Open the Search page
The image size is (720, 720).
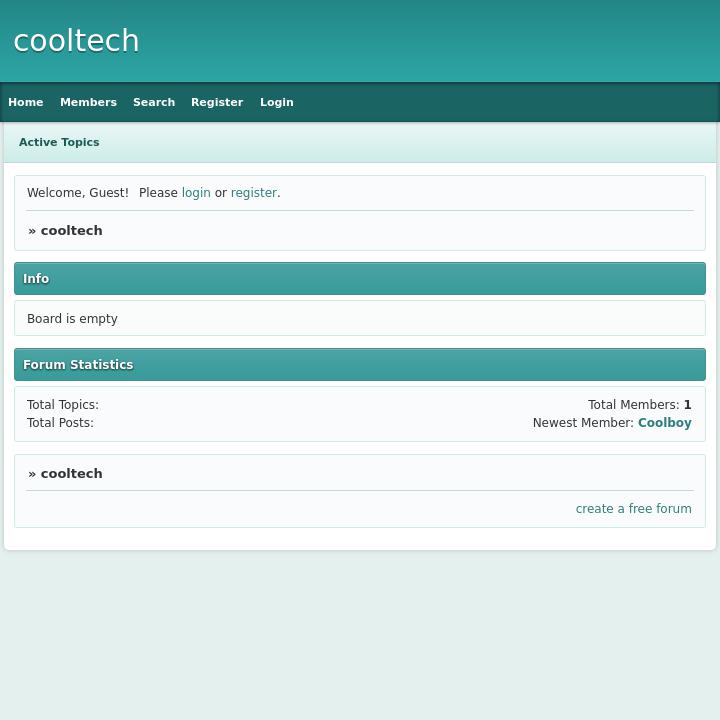pos(154,102)
